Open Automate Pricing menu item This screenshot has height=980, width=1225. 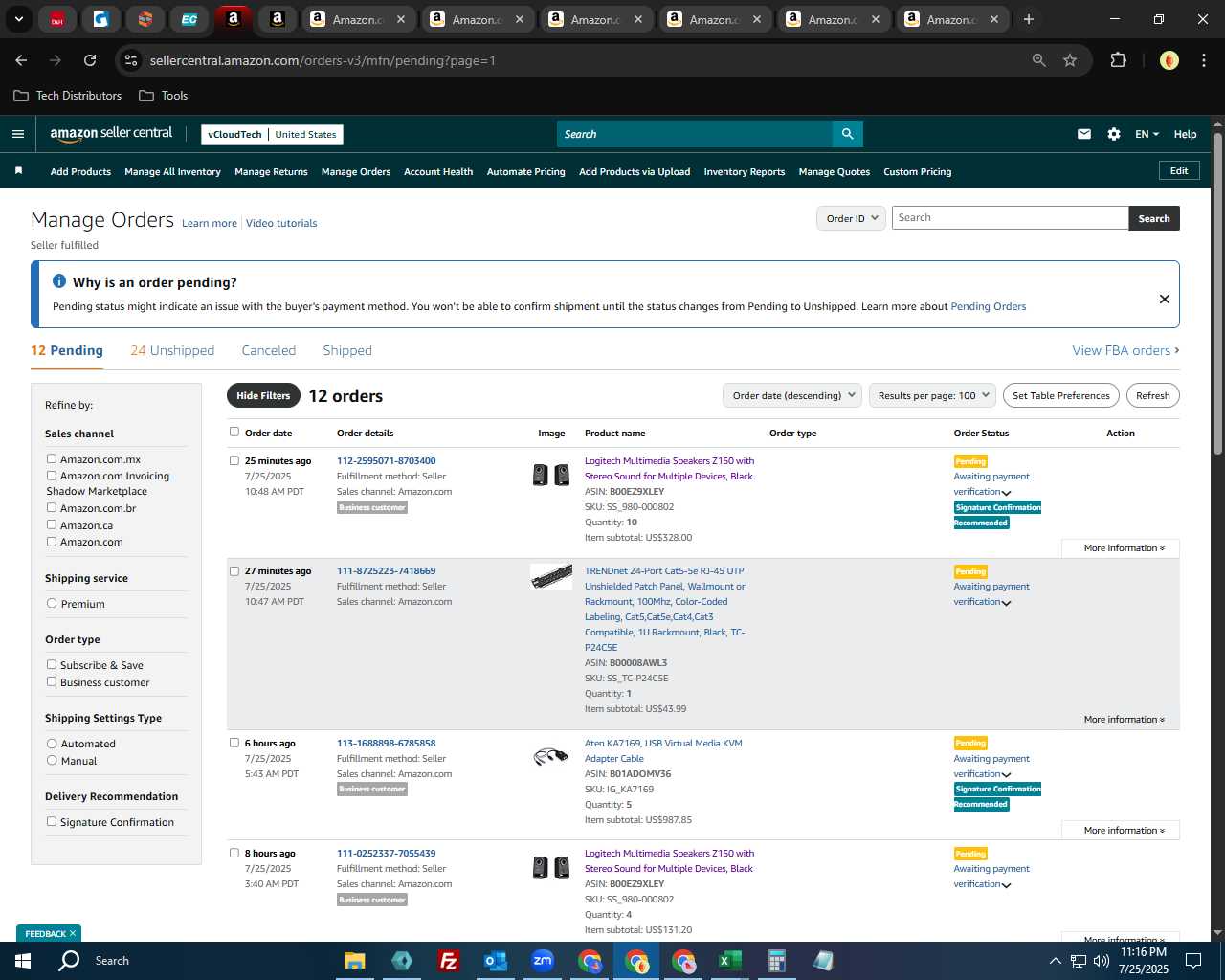click(525, 172)
